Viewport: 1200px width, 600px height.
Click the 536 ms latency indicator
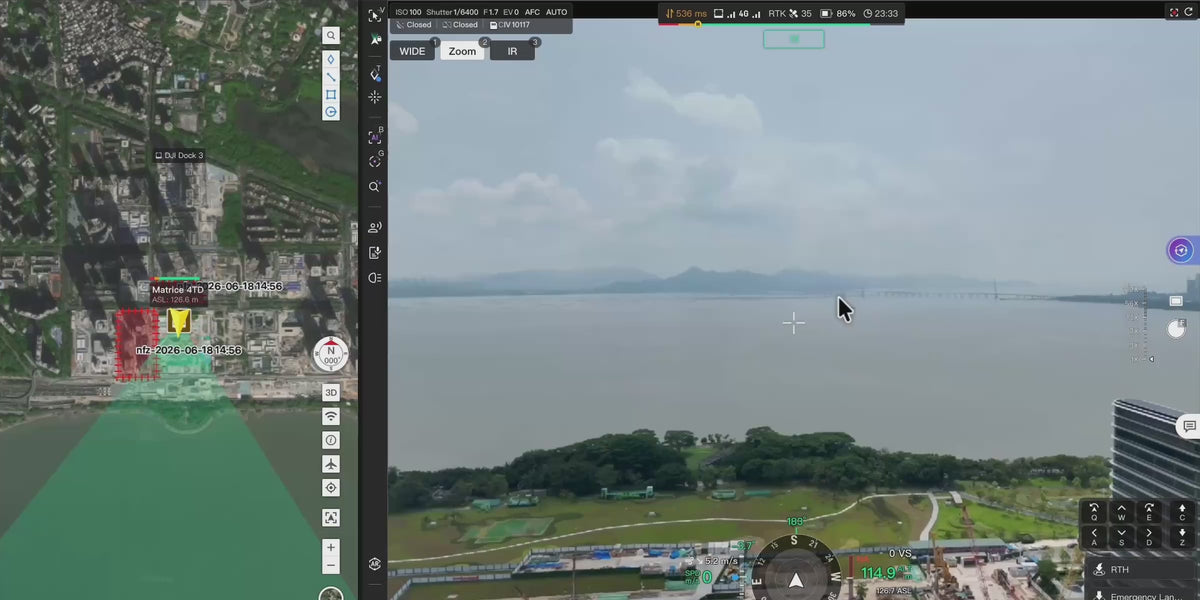pos(685,14)
